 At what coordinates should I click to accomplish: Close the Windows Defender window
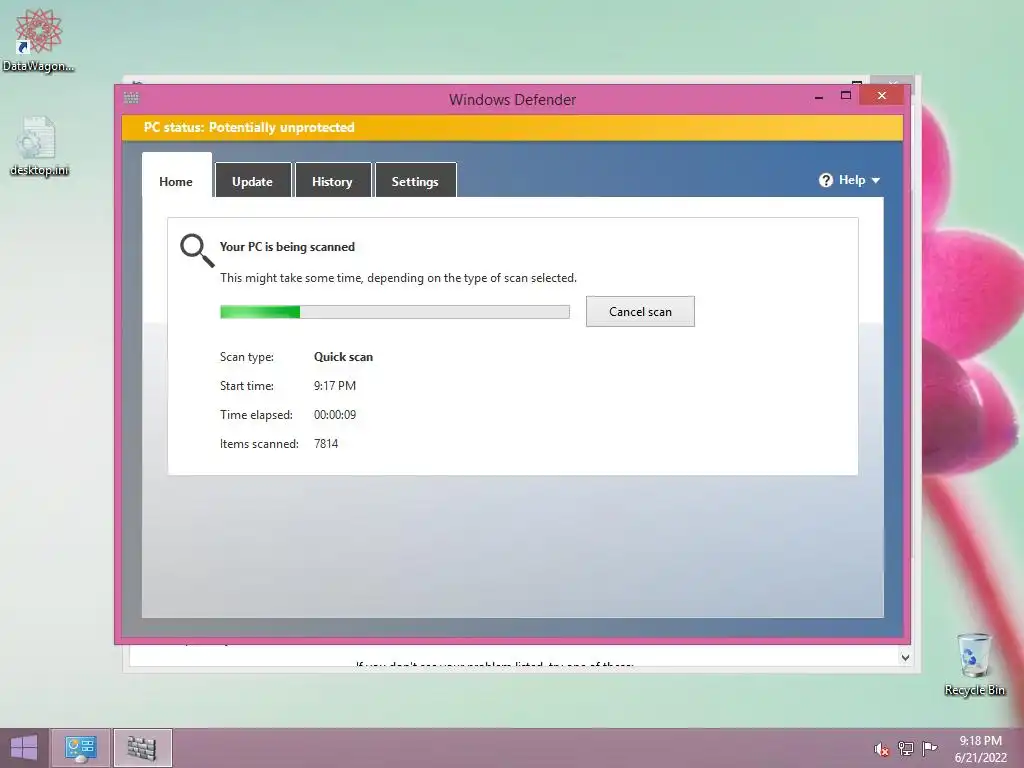click(x=882, y=96)
